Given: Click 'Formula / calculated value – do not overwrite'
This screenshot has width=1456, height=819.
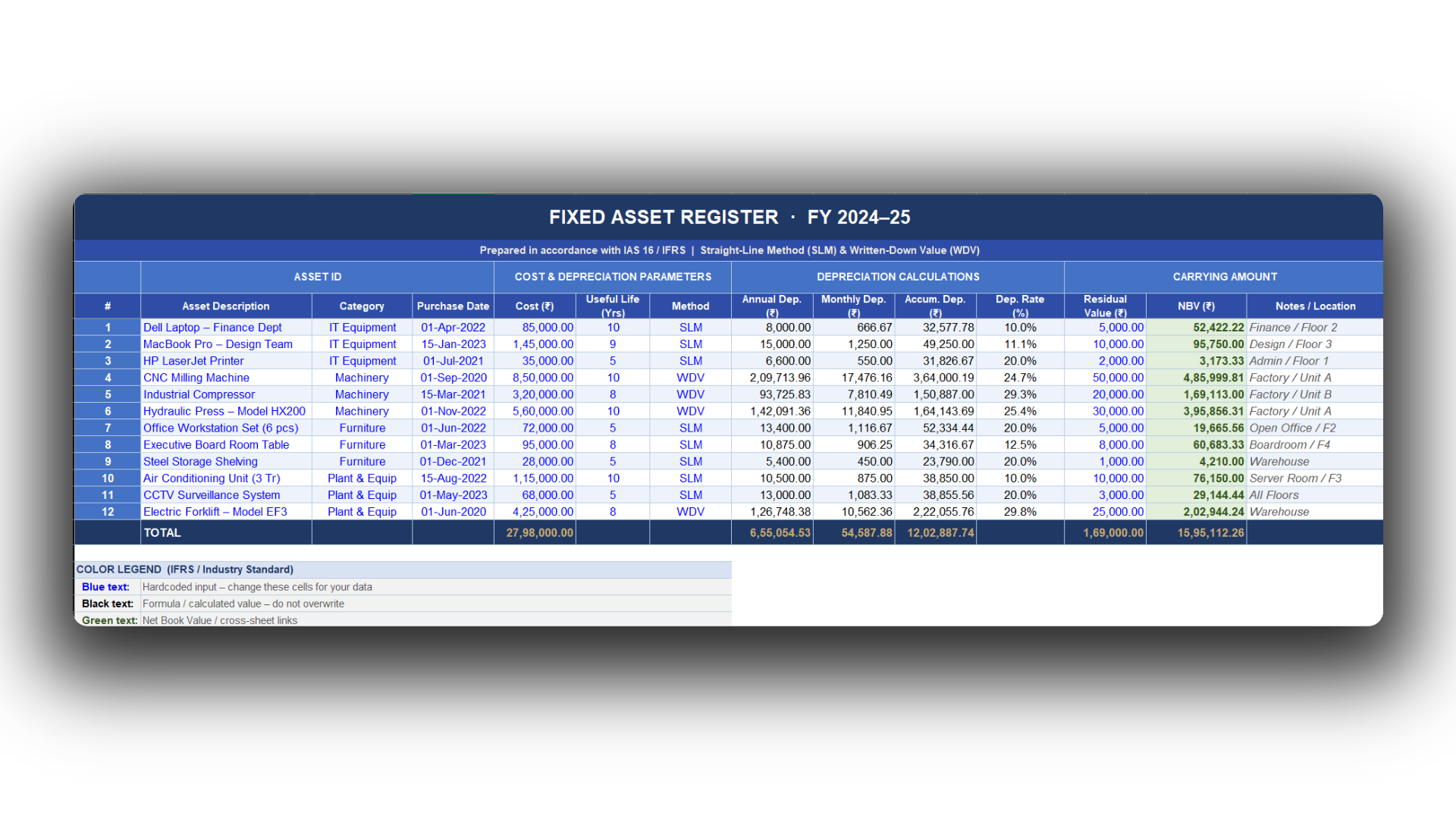Looking at the screenshot, I should pyautogui.click(x=243, y=604).
